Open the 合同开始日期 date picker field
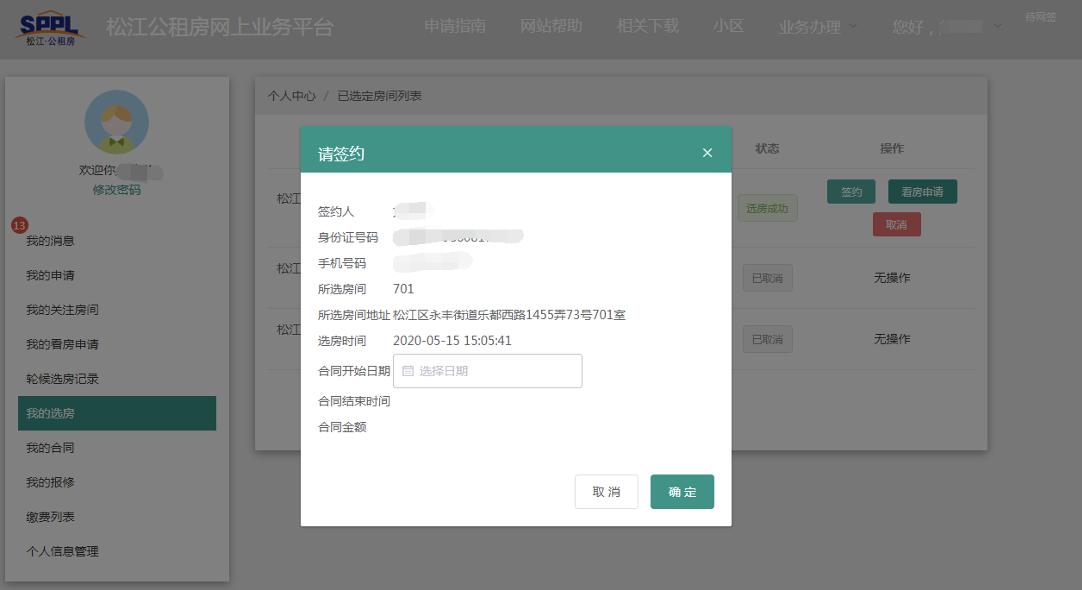1082x590 pixels. (x=488, y=371)
